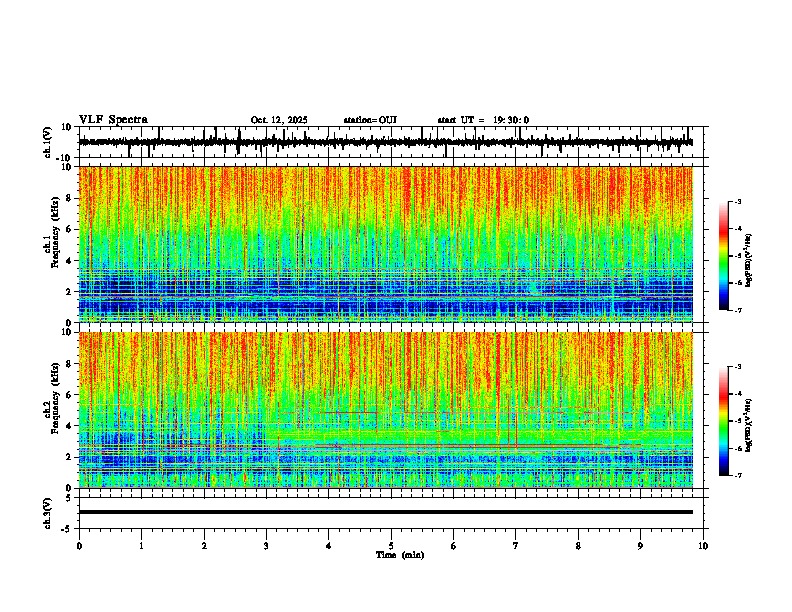792x612 pixels.
Task: Click the ch.1 voltage waveform trace
Action: pyautogui.click(x=385, y=142)
